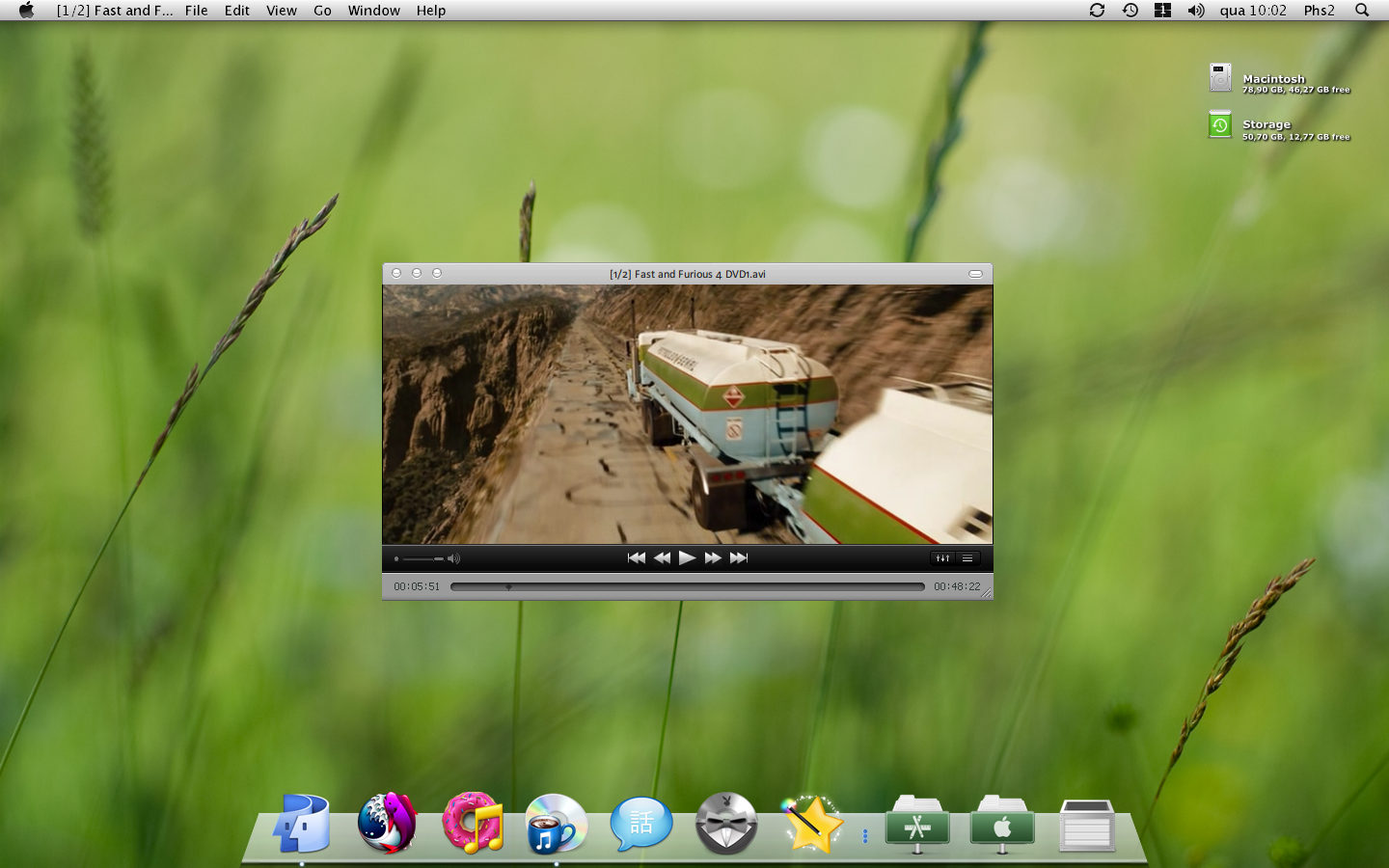Click the seek bar position marker

click(x=509, y=586)
